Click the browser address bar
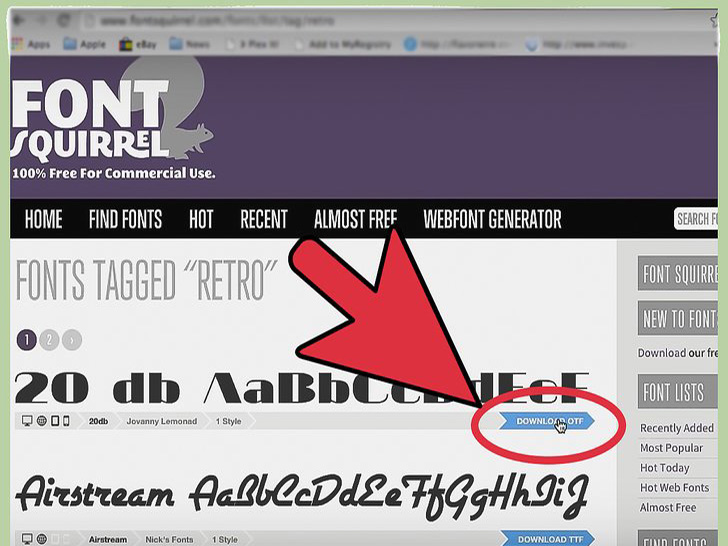Viewport: 728px width, 546px height. (395, 21)
